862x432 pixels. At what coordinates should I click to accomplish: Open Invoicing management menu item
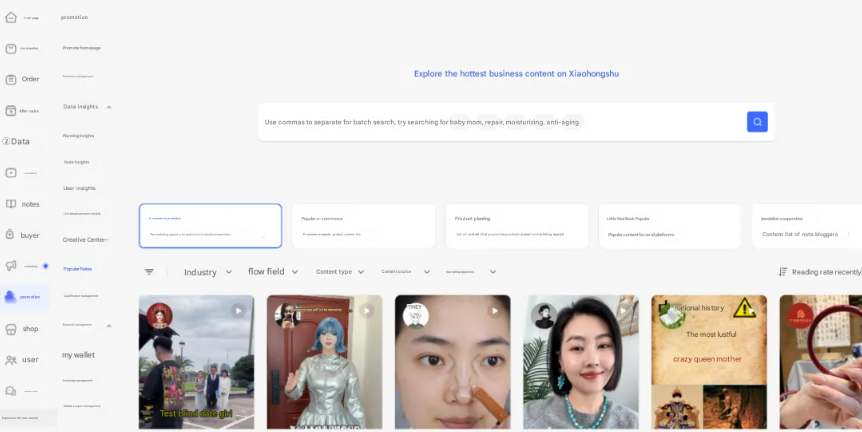point(78,380)
